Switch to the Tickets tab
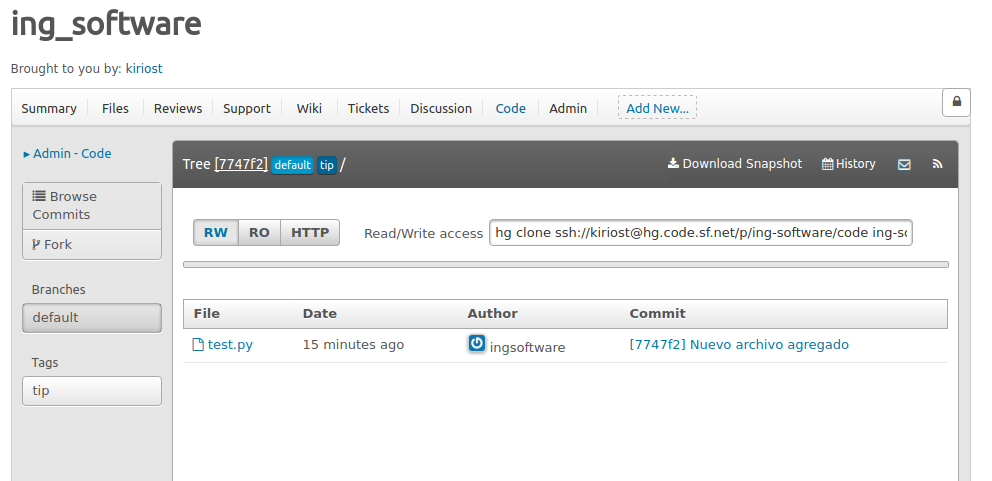The height and width of the screenshot is (481, 992). (x=368, y=108)
